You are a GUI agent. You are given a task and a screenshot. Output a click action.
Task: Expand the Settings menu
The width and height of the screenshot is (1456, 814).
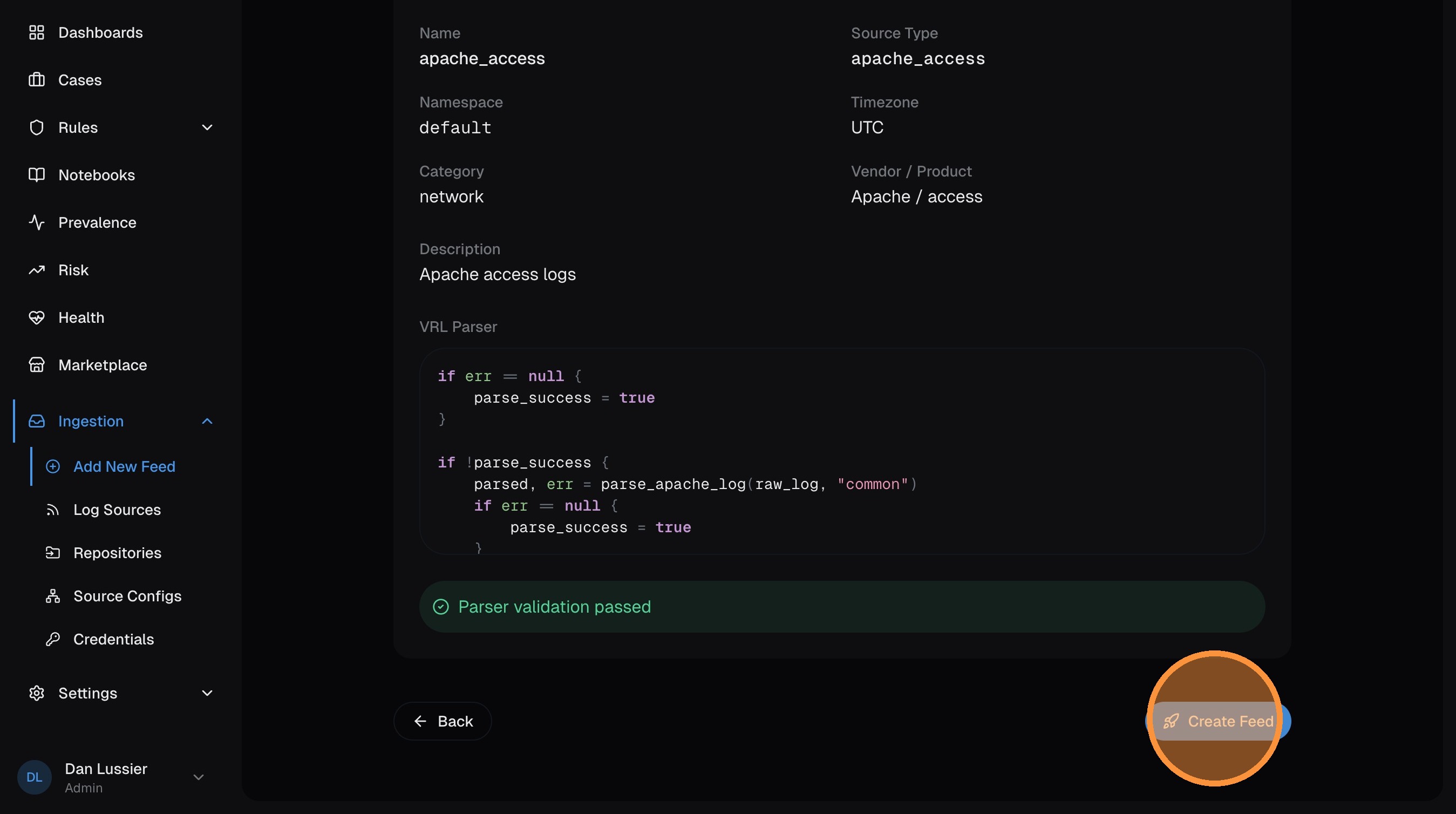point(207,693)
